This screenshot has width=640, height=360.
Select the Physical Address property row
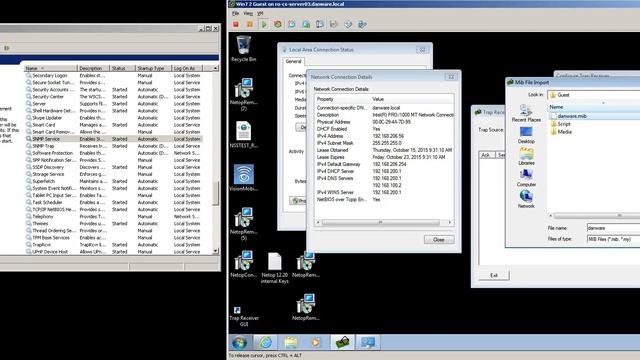click(x=384, y=122)
